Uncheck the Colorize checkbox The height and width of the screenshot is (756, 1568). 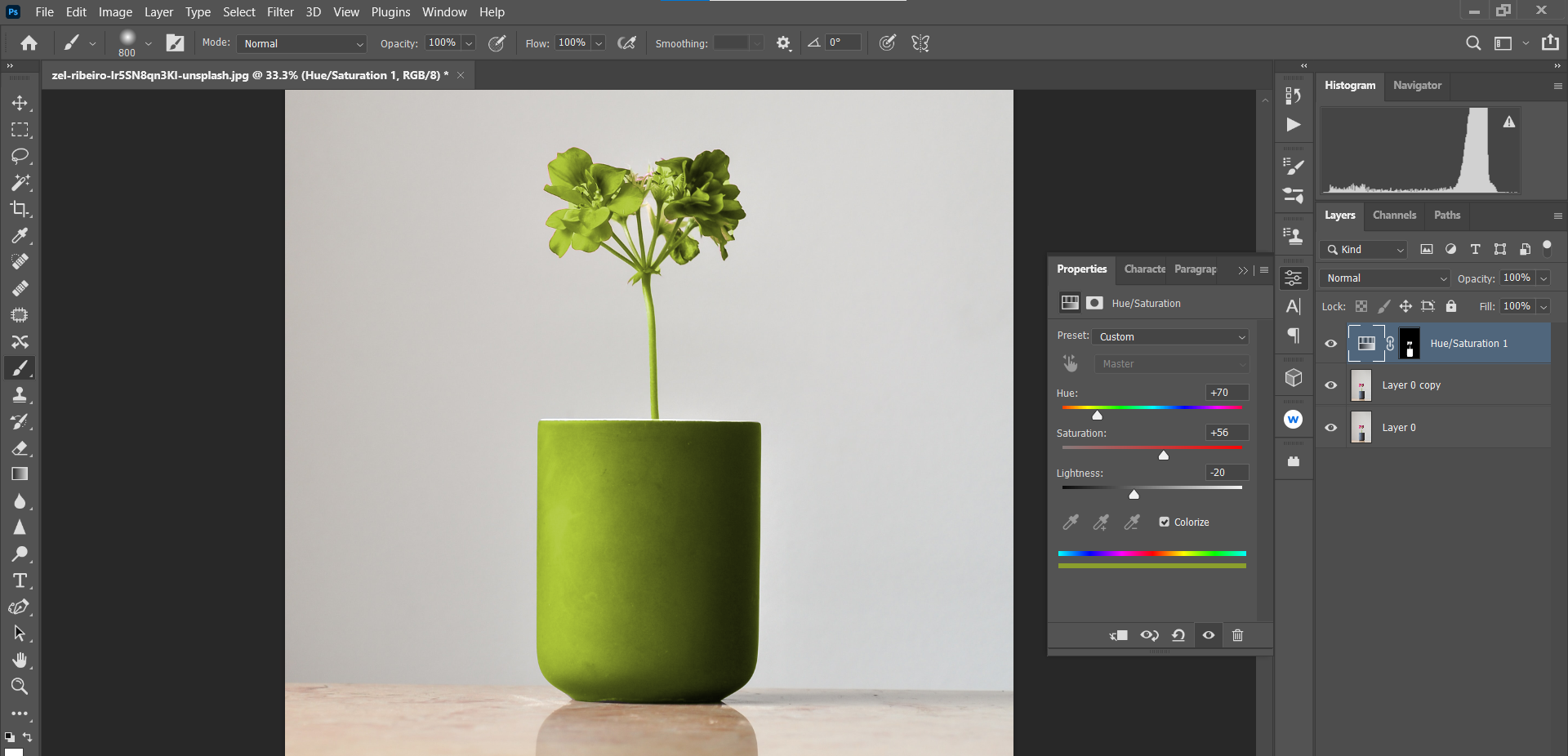coord(1165,522)
